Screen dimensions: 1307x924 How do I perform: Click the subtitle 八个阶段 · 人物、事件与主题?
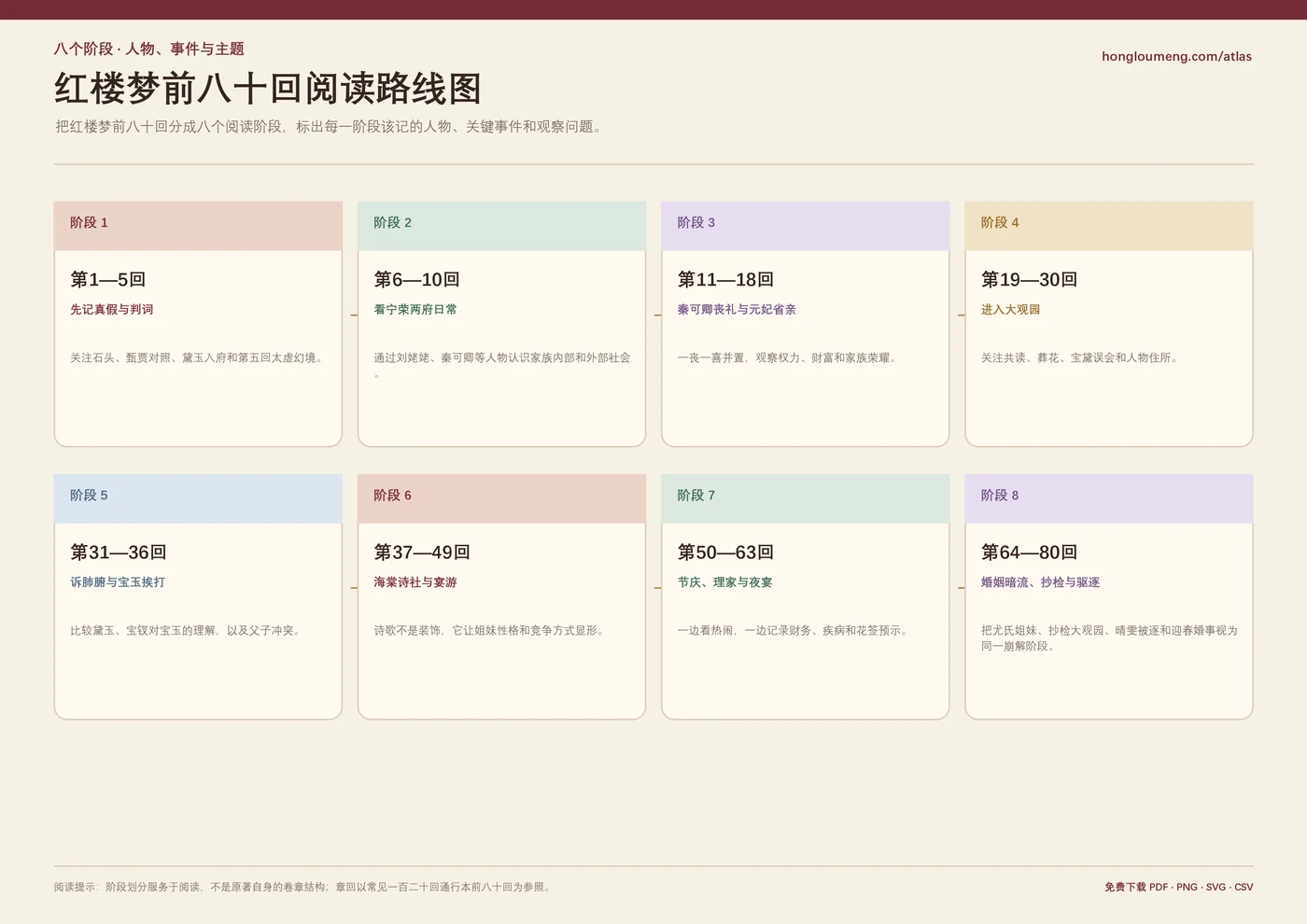point(149,49)
